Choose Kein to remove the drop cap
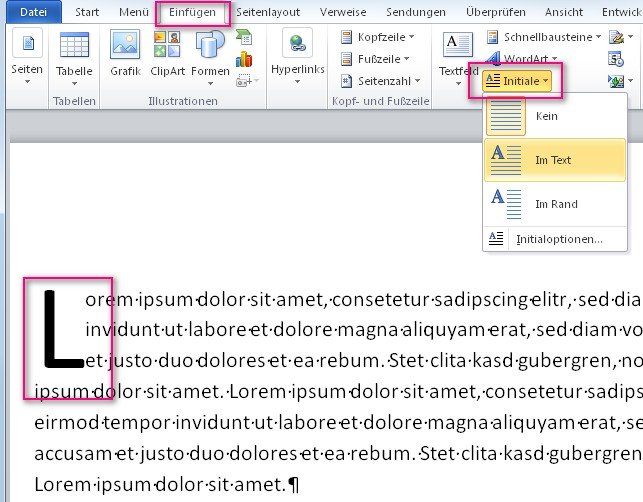 555,116
